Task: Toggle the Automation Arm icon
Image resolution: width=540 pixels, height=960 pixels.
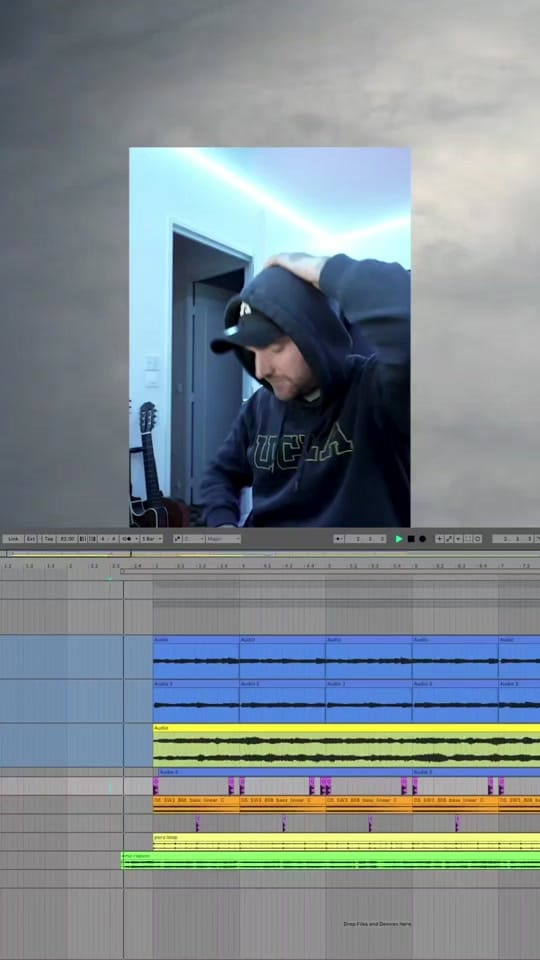Action: (x=449, y=539)
